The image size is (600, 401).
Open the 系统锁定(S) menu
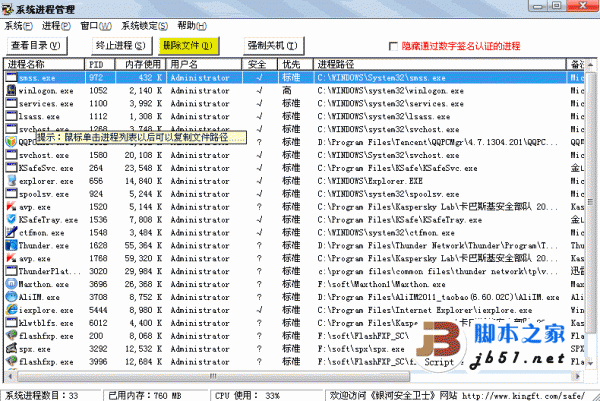pos(145,26)
